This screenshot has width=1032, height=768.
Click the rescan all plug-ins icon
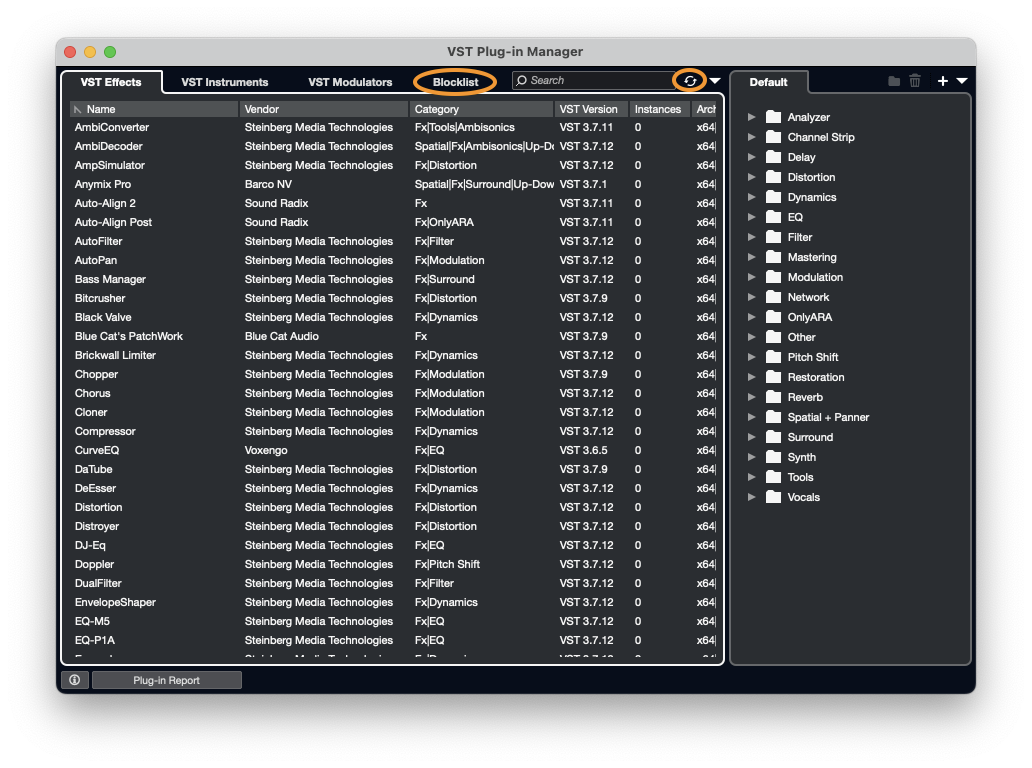pyautogui.click(x=689, y=80)
